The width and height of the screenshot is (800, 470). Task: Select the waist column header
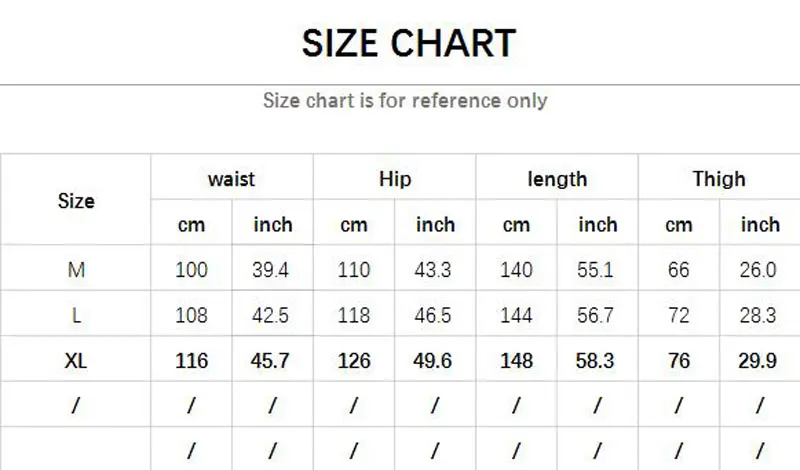pos(231,179)
